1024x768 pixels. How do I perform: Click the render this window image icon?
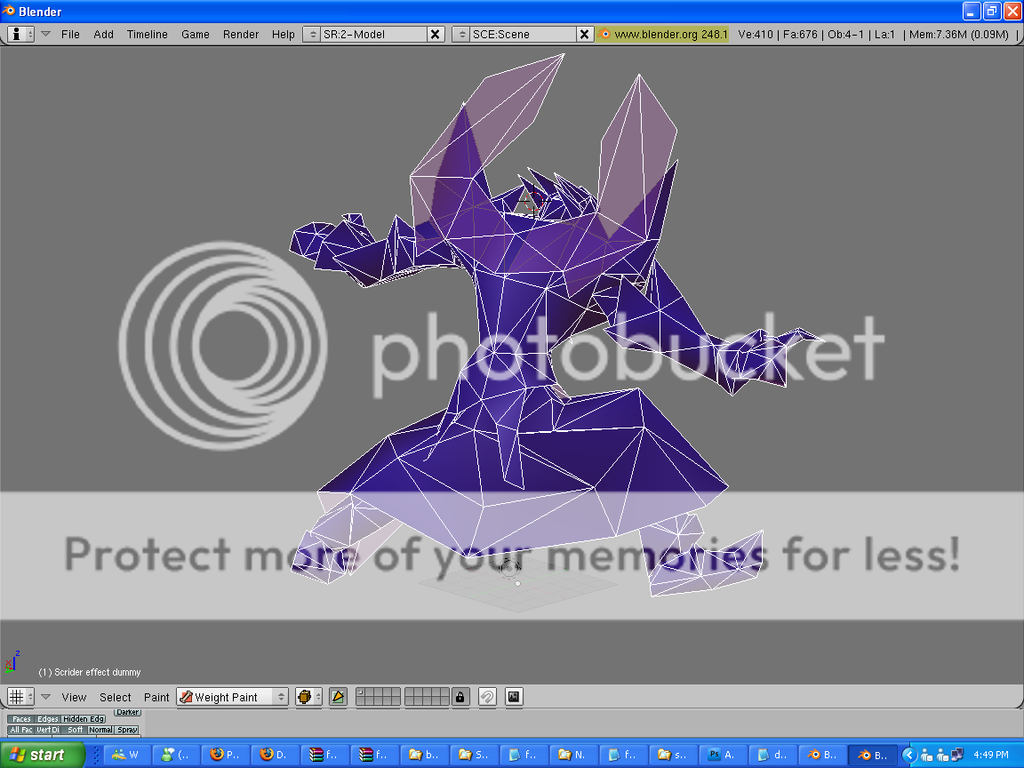point(514,697)
